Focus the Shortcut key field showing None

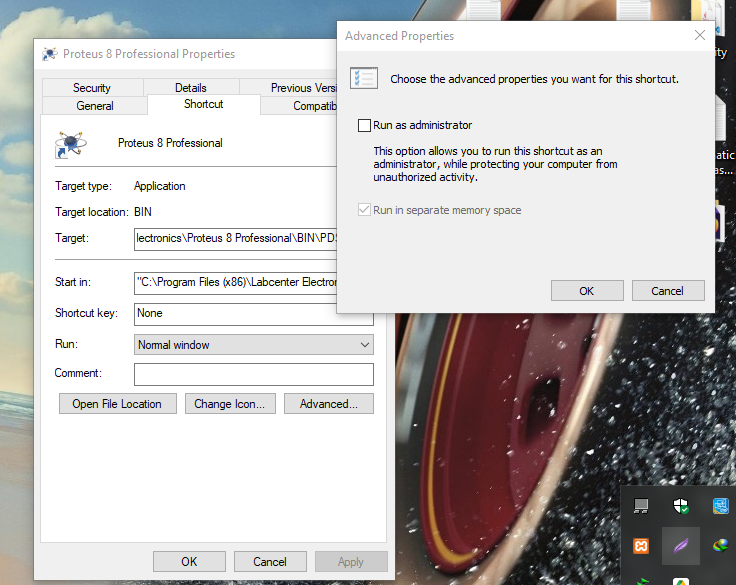[253, 314]
